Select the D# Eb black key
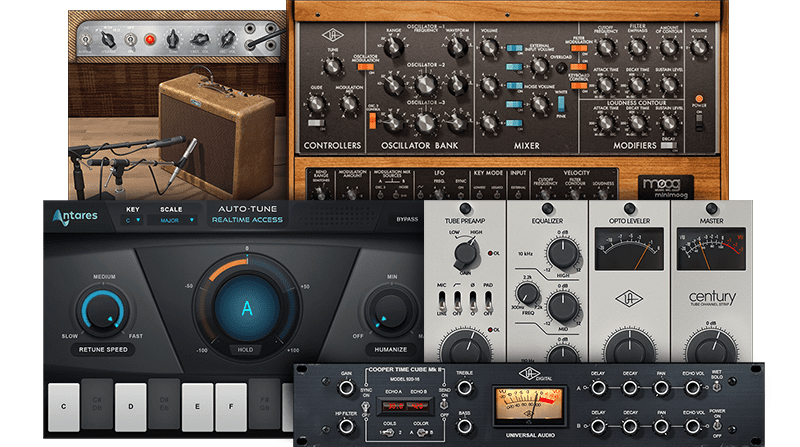Viewport: 800px width, 447px height. 164,402
